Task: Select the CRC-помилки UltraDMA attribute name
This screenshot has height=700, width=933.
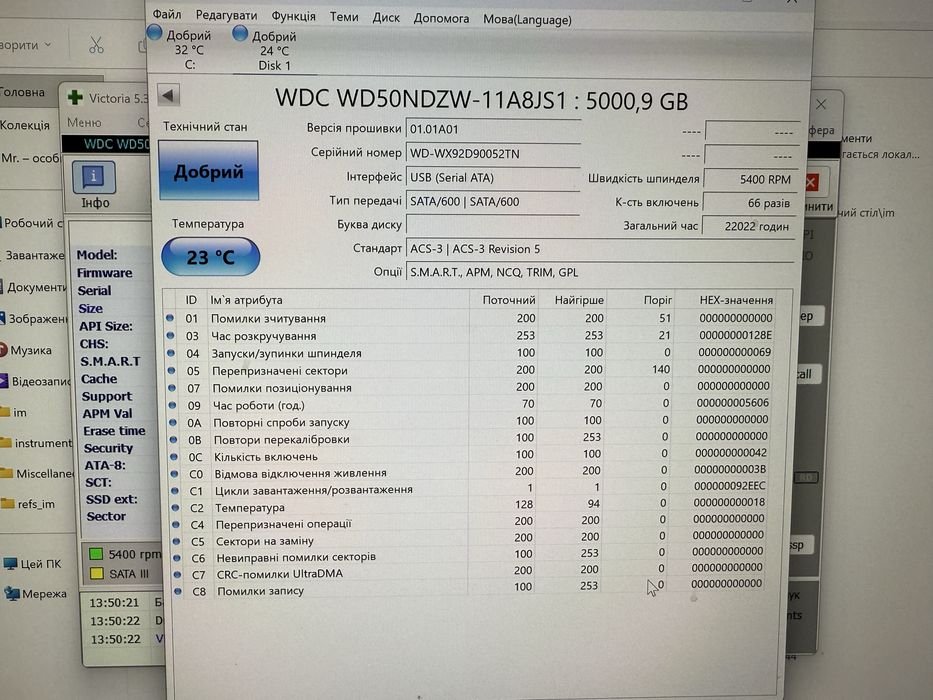Action: 280,574
